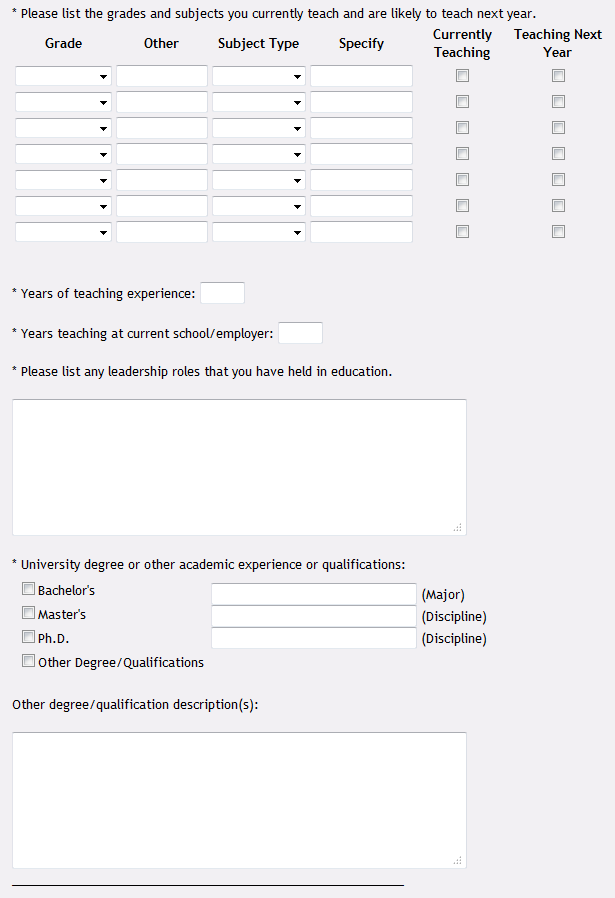615x898 pixels.
Task: Toggle Other Degree/Qualifications checkbox
Action: pyautogui.click(x=28, y=661)
